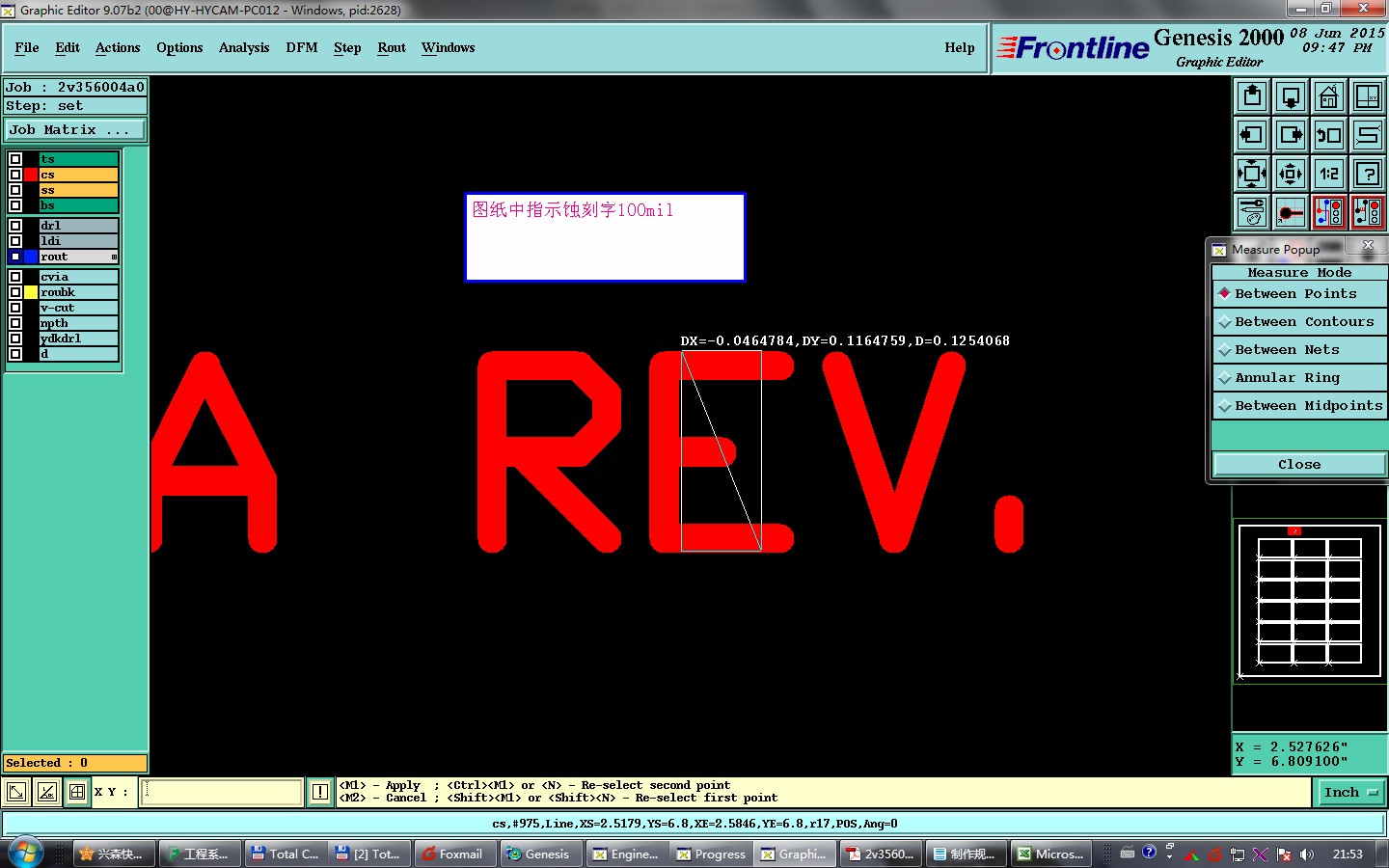Toggle the ldi layer checkbox
Image resolution: width=1389 pixels, height=868 pixels.
(15, 241)
